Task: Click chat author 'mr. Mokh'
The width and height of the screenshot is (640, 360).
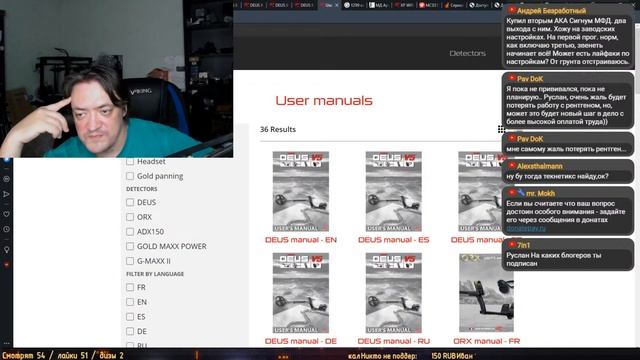Action: click(540, 193)
